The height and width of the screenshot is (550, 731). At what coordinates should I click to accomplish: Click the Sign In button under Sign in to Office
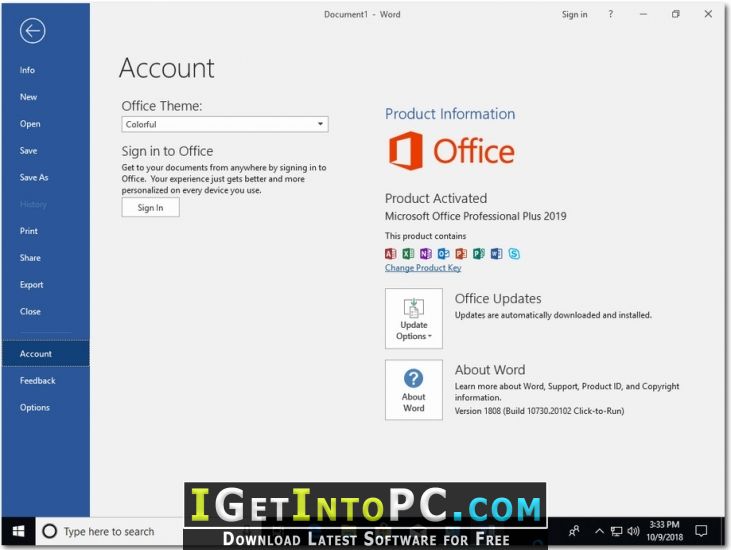pyautogui.click(x=150, y=207)
